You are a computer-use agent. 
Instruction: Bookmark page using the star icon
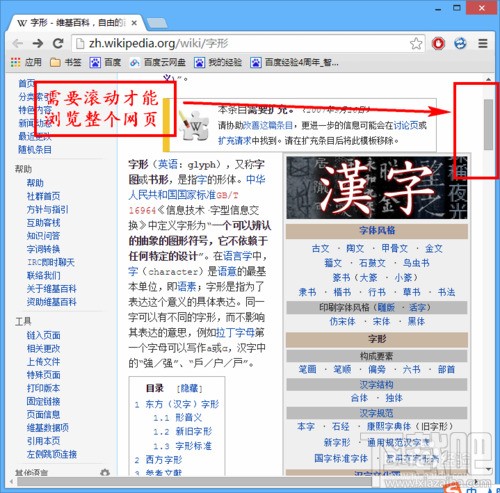[x=416, y=43]
